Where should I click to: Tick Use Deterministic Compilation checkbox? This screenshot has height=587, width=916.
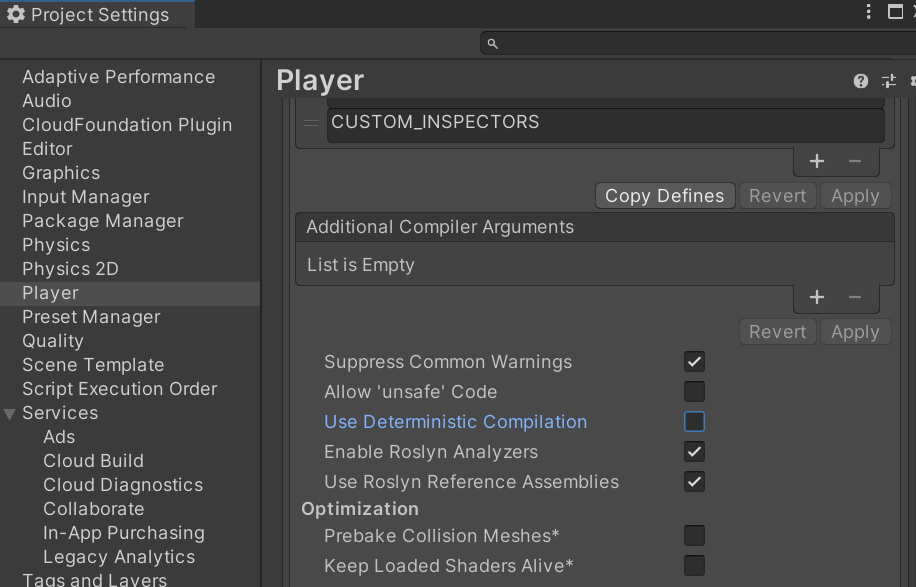(x=694, y=422)
